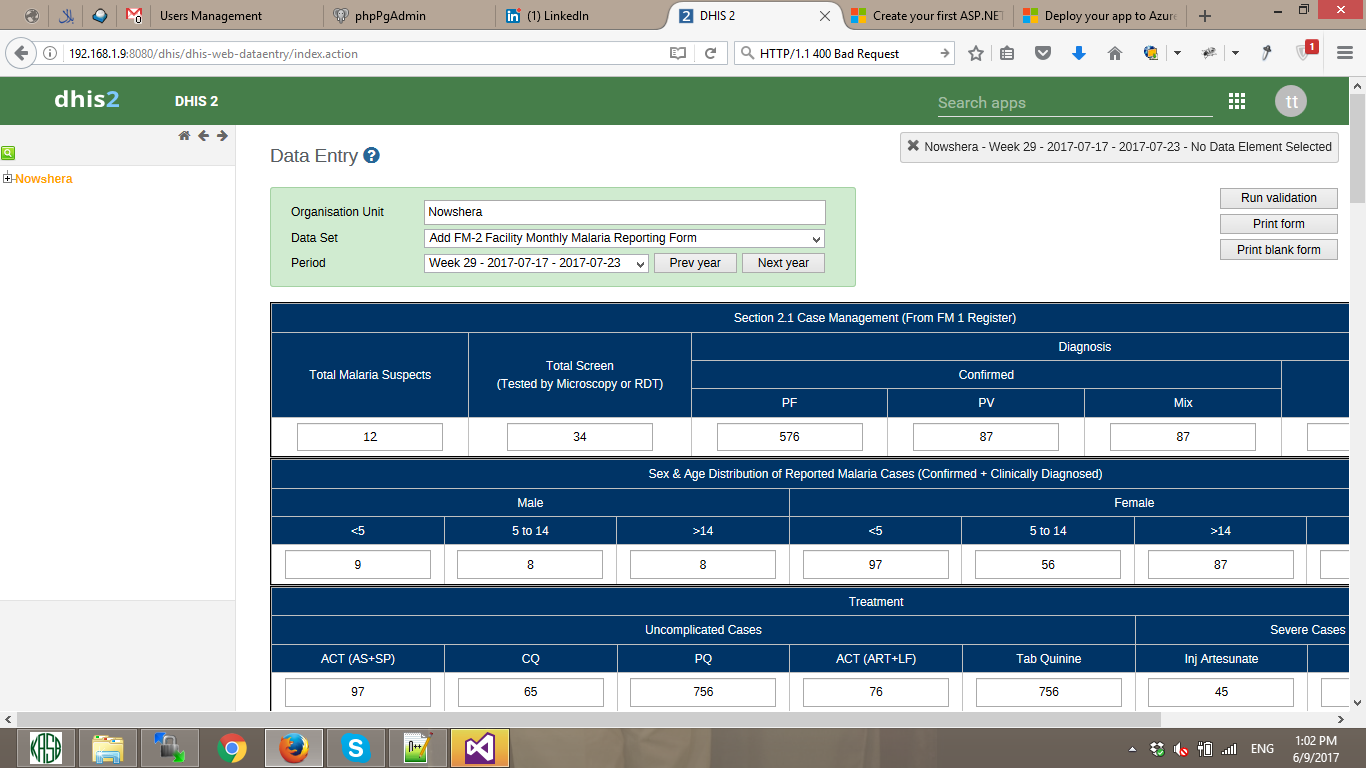Image resolution: width=1366 pixels, height=768 pixels.
Task: Click the shield extension icon with red badge
Action: tap(1305, 52)
